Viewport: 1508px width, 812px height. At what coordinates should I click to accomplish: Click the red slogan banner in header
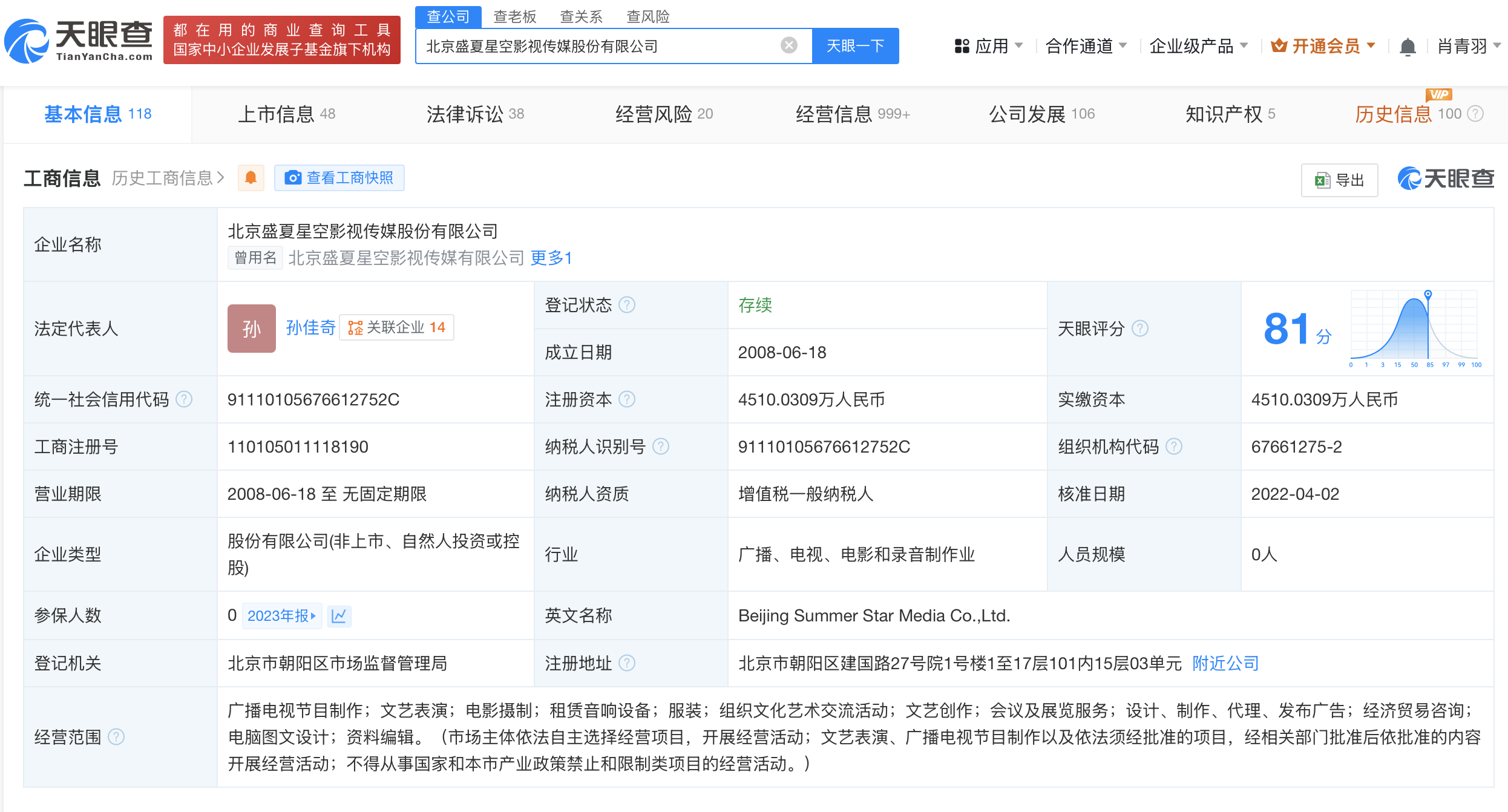coord(282,40)
